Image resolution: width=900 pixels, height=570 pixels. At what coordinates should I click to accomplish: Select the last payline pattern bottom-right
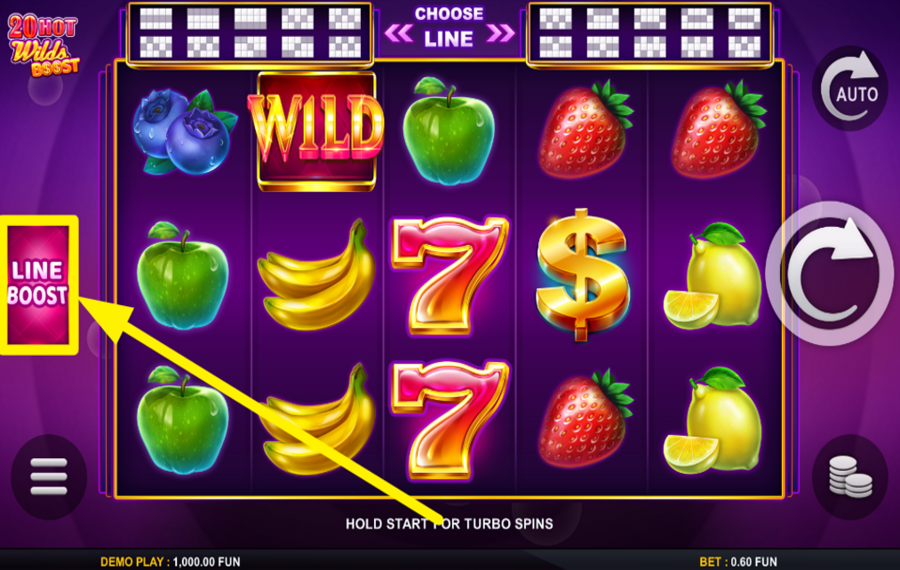point(744,46)
